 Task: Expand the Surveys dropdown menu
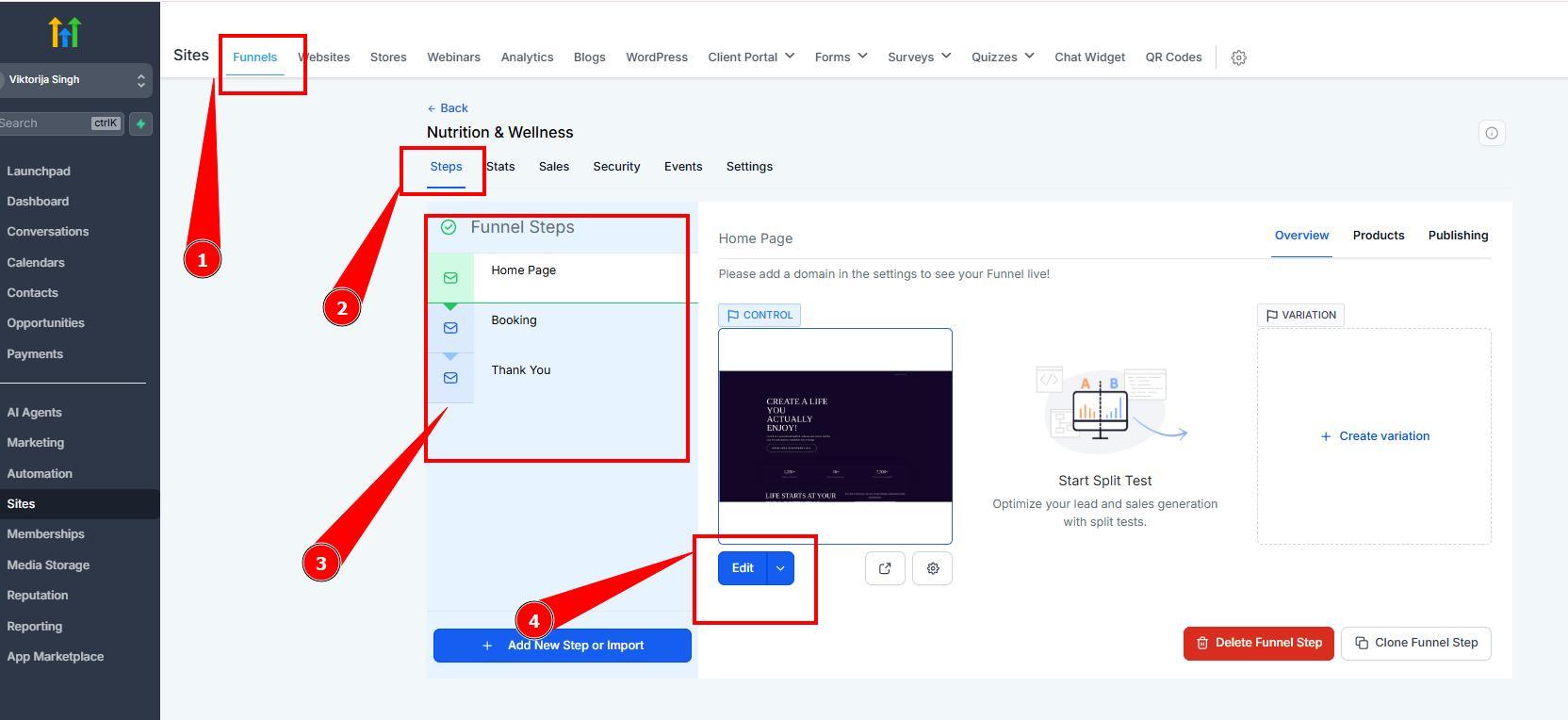coord(919,57)
